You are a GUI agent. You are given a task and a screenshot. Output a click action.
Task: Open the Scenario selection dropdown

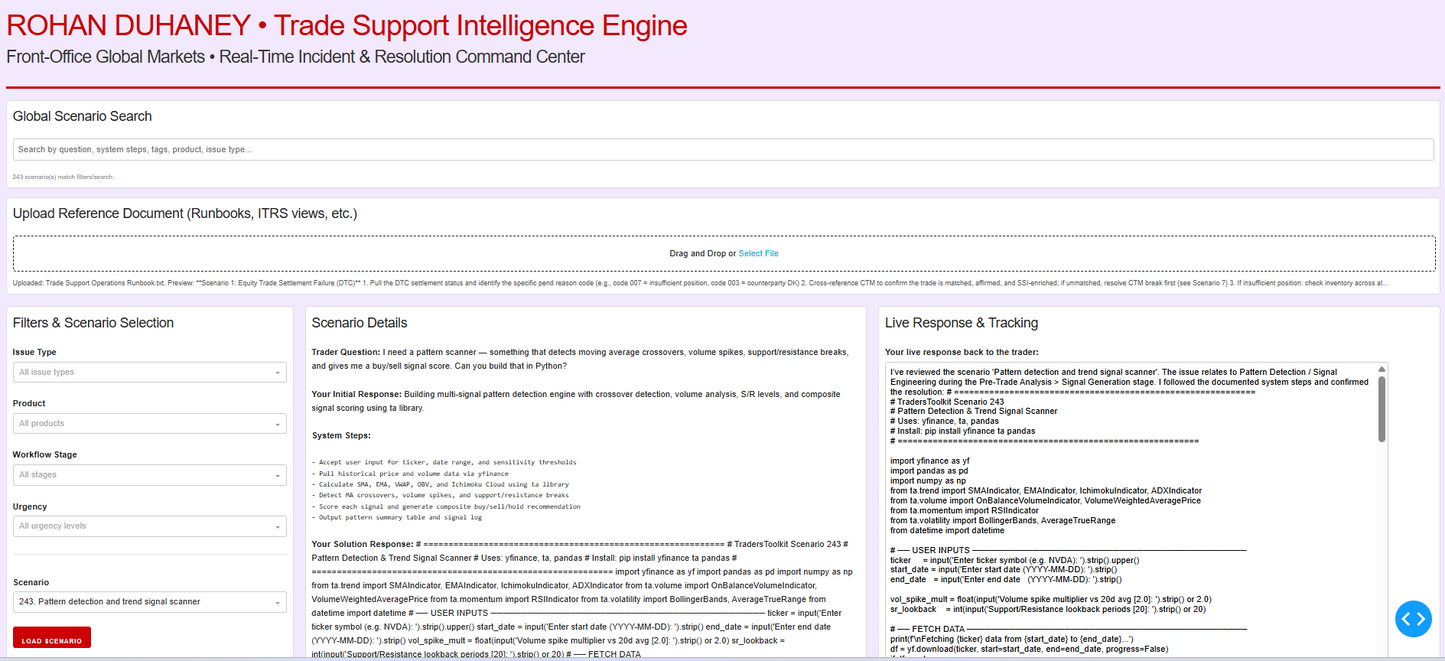pos(150,602)
